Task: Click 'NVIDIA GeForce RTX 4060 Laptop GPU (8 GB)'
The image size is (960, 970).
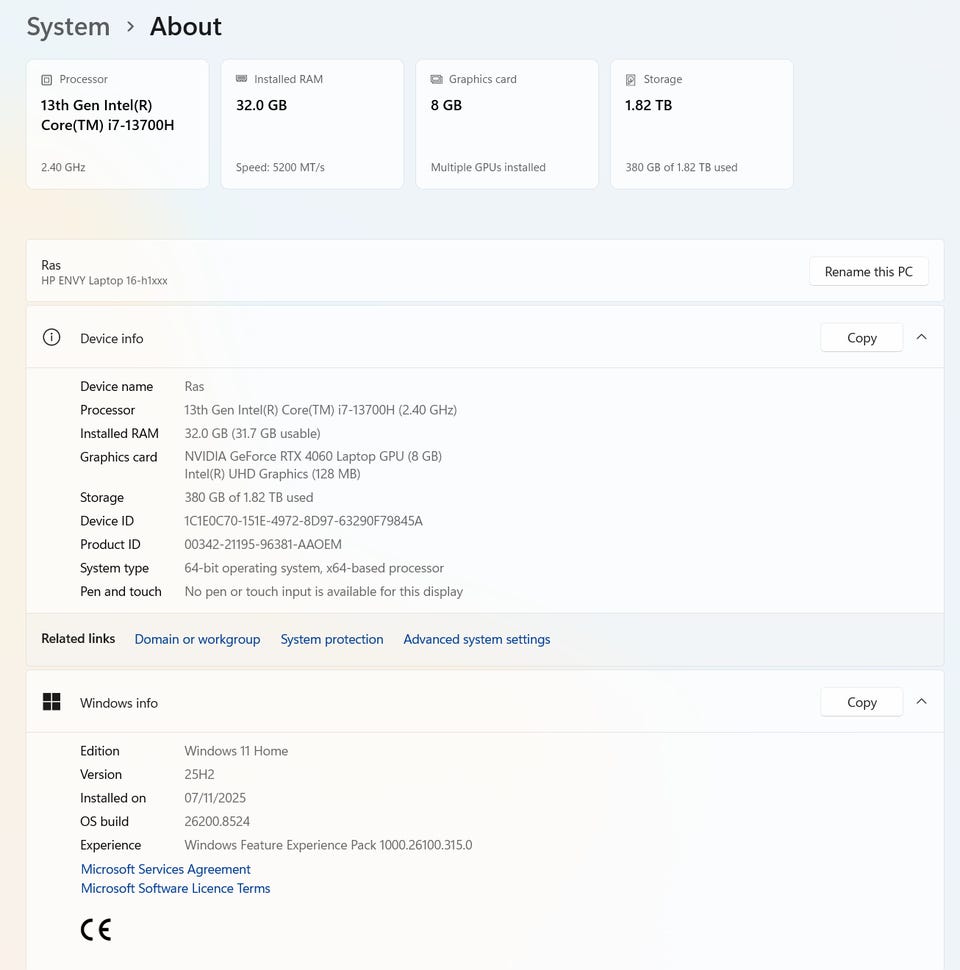Action: click(313, 457)
